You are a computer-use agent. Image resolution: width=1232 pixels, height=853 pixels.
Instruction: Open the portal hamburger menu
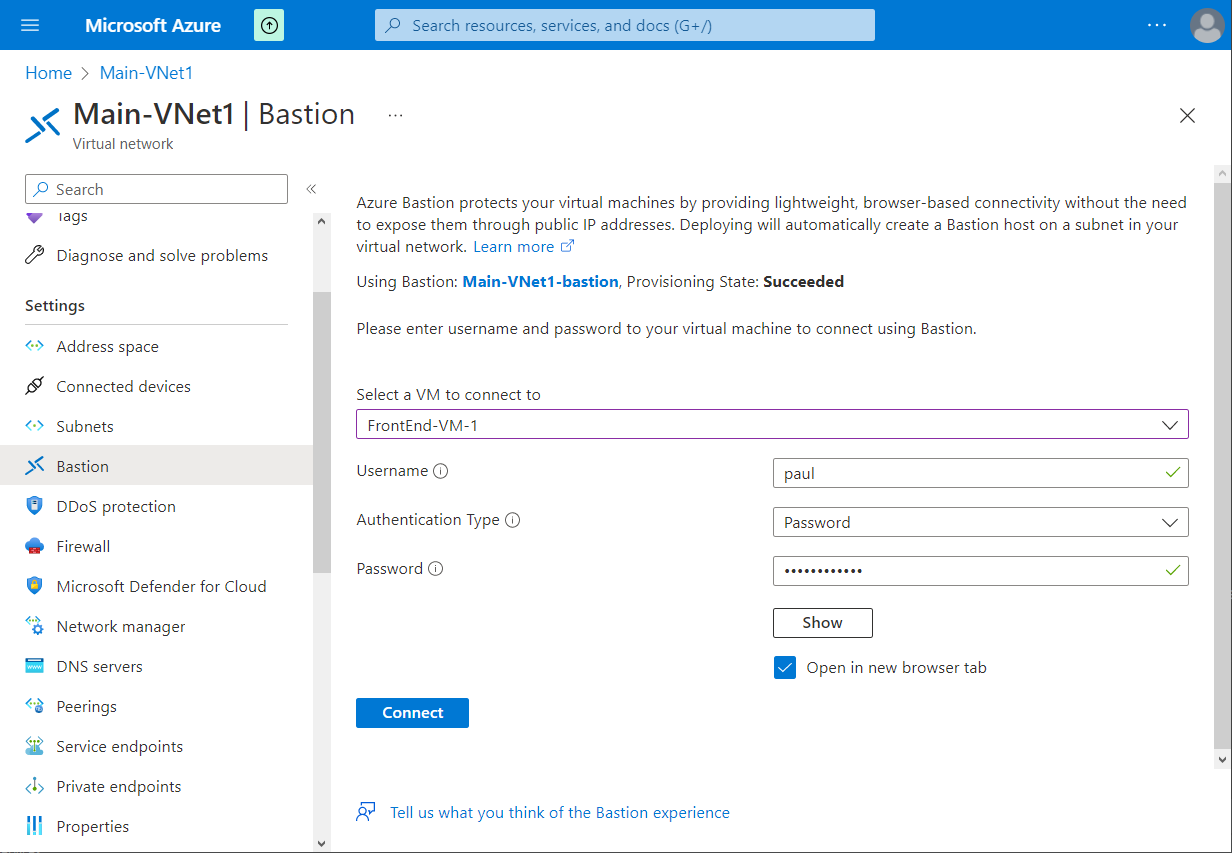(x=30, y=25)
